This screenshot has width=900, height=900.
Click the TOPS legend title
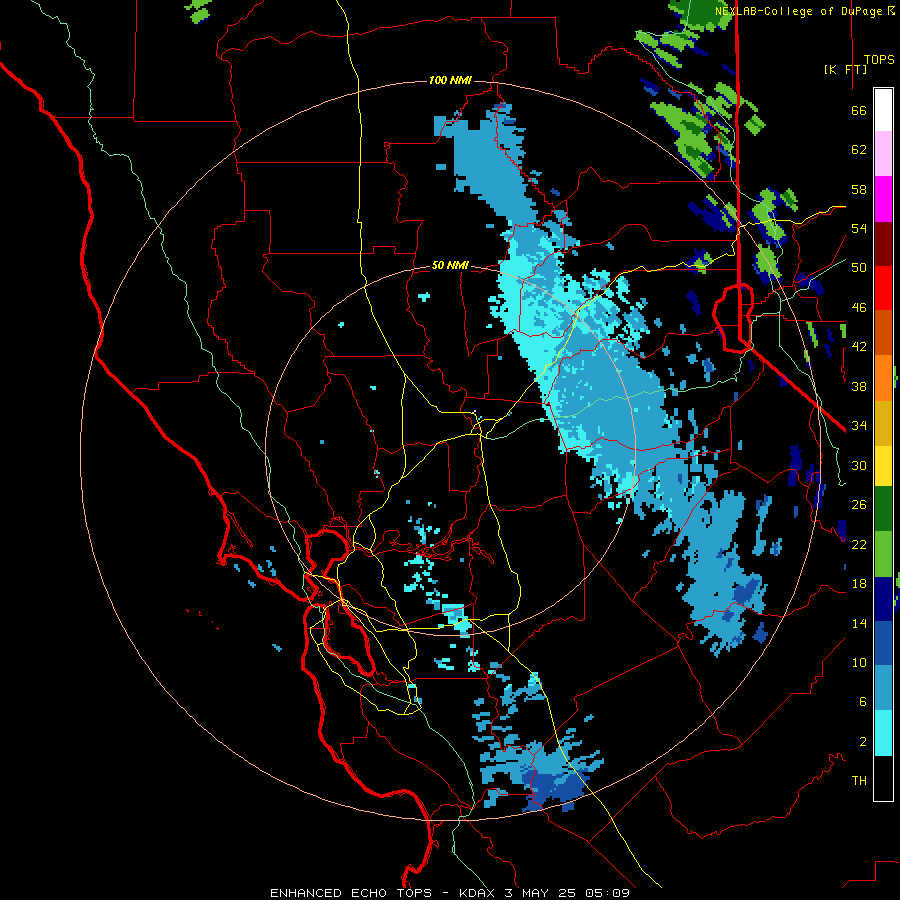point(879,60)
